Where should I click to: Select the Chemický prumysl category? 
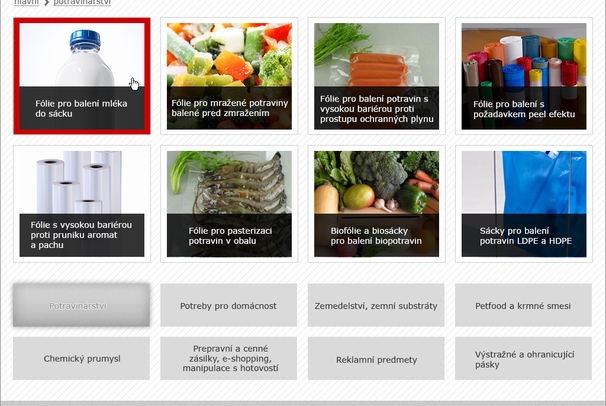point(82,358)
